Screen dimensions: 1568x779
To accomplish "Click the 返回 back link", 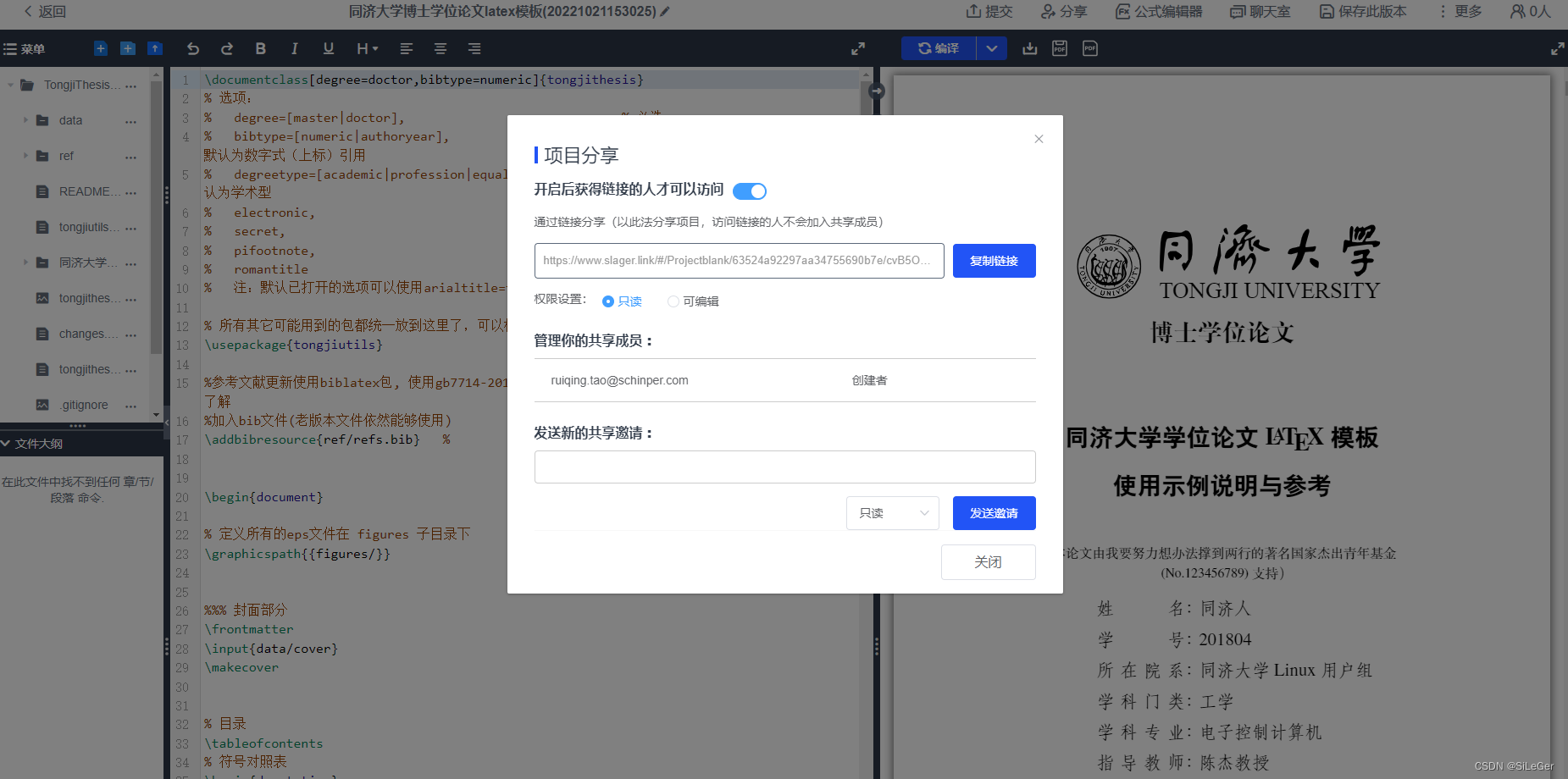I will click(x=45, y=12).
